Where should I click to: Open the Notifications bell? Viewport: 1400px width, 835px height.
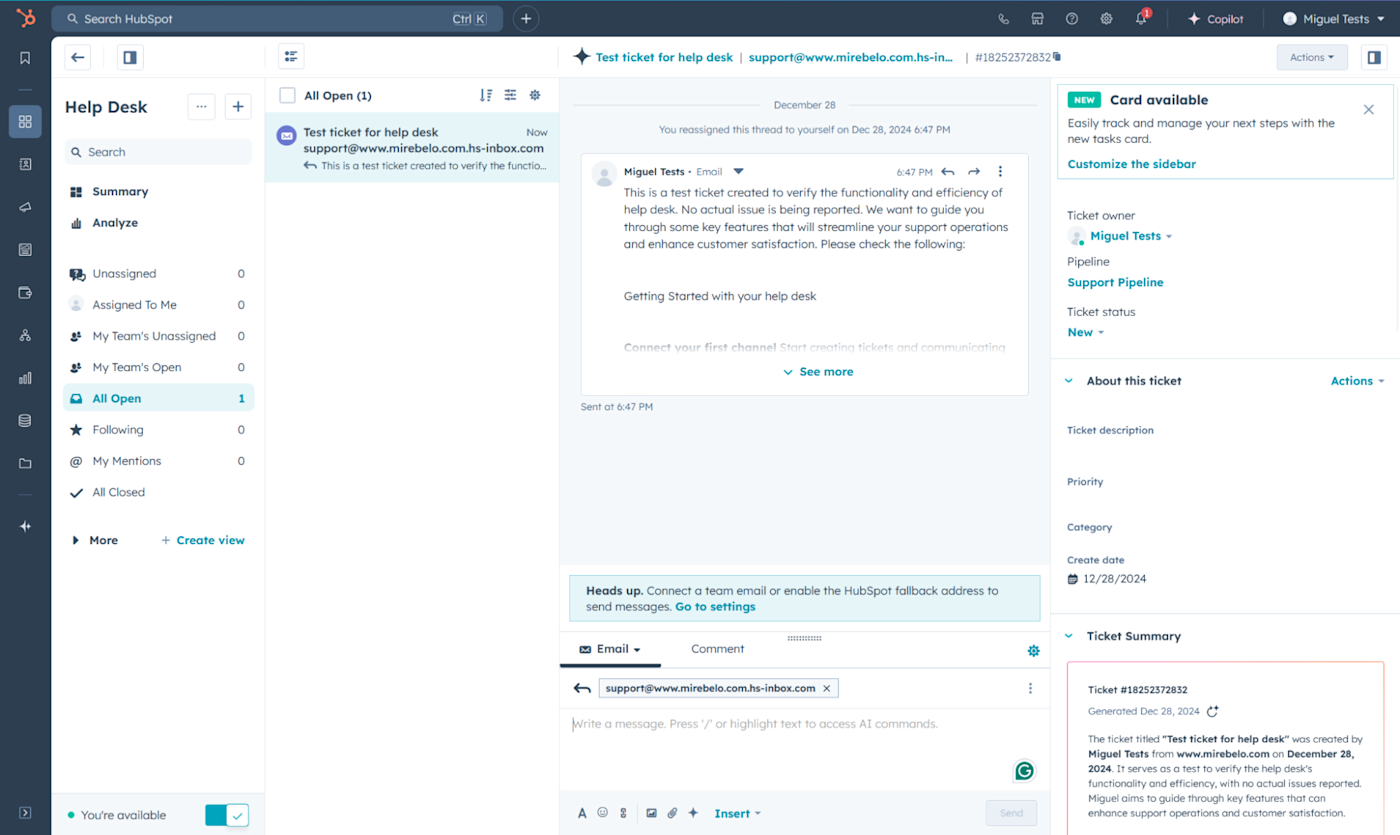1141,19
